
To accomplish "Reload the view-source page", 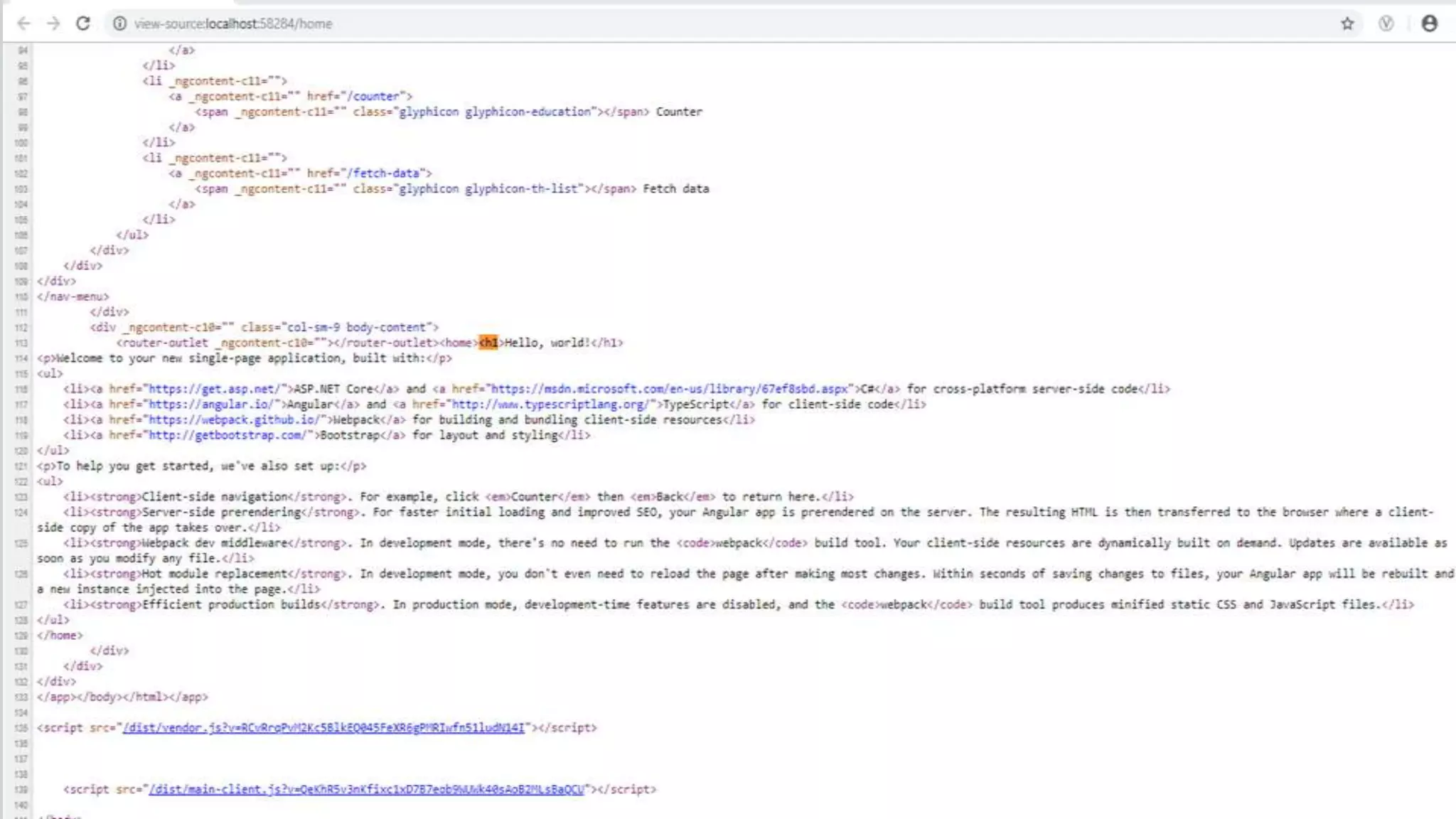I will pyautogui.click(x=83, y=23).
